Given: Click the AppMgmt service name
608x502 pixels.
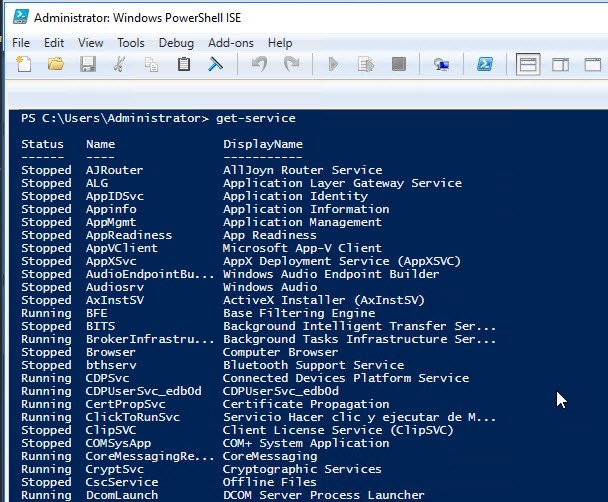Looking at the screenshot, I should coord(111,222).
